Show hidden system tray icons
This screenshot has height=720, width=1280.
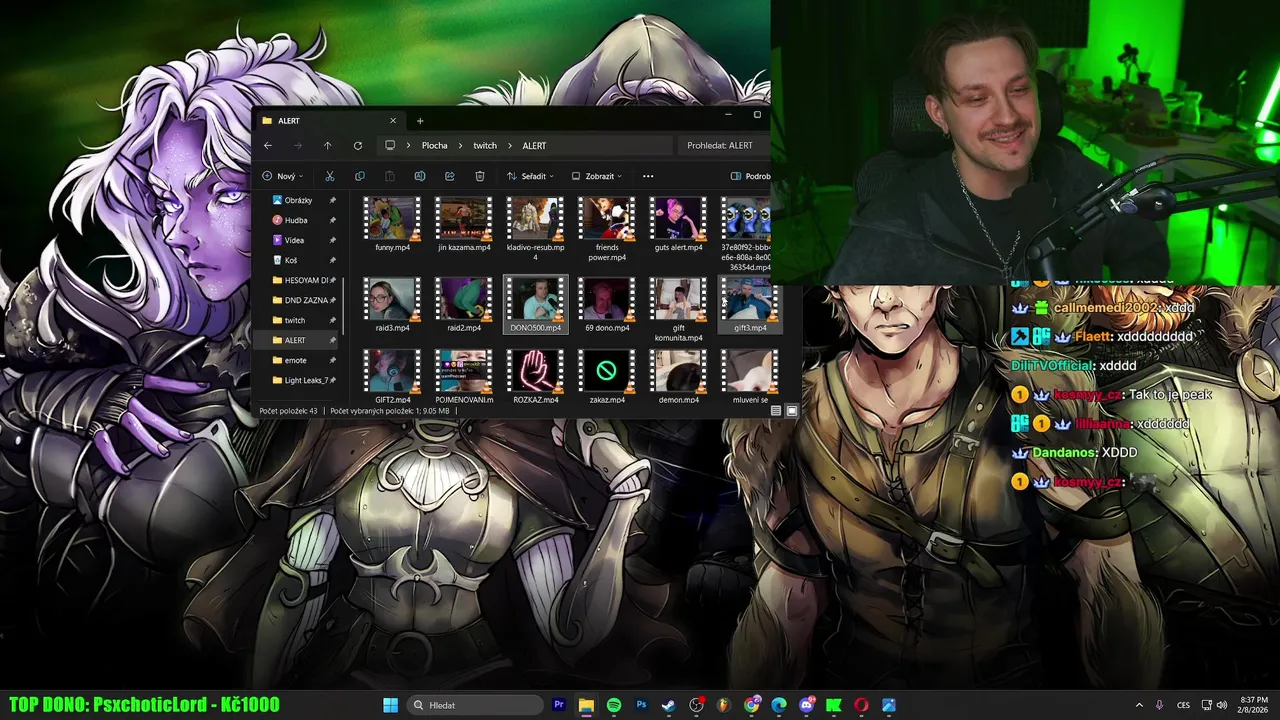pos(1139,705)
